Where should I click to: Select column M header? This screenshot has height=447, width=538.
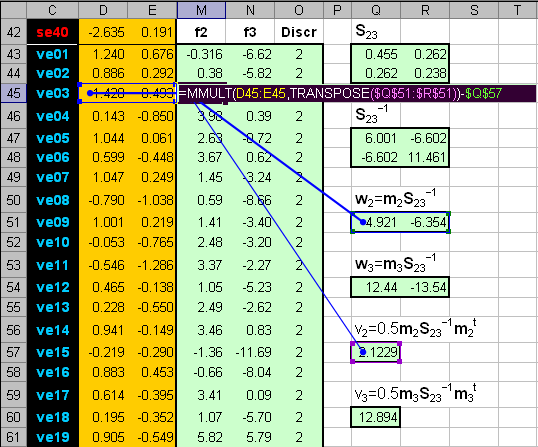tap(201, 10)
